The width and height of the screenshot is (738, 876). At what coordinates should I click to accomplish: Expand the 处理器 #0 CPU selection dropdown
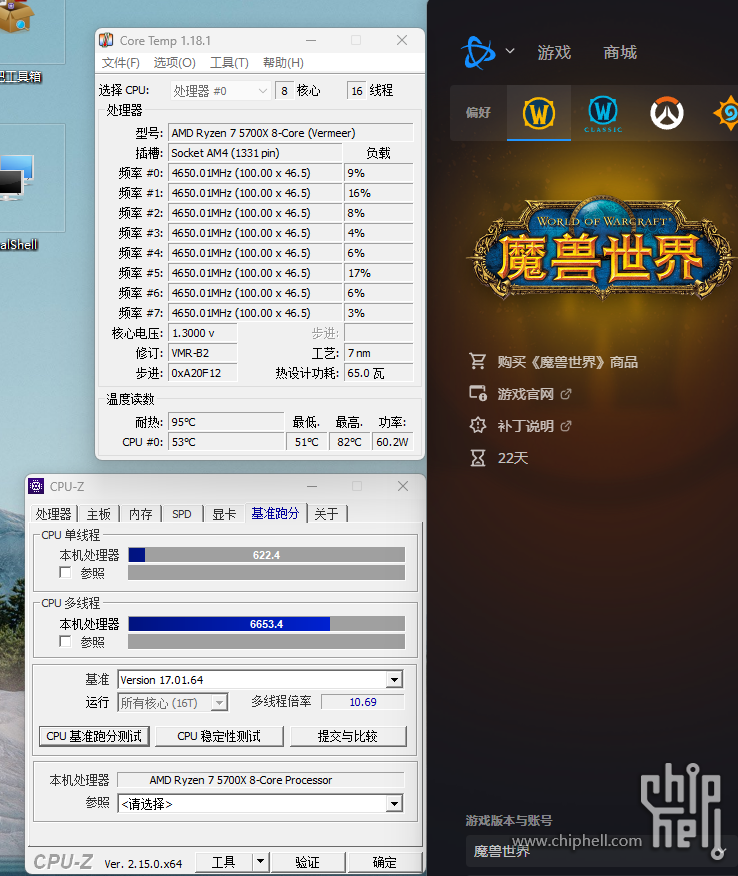pos(220,91)
